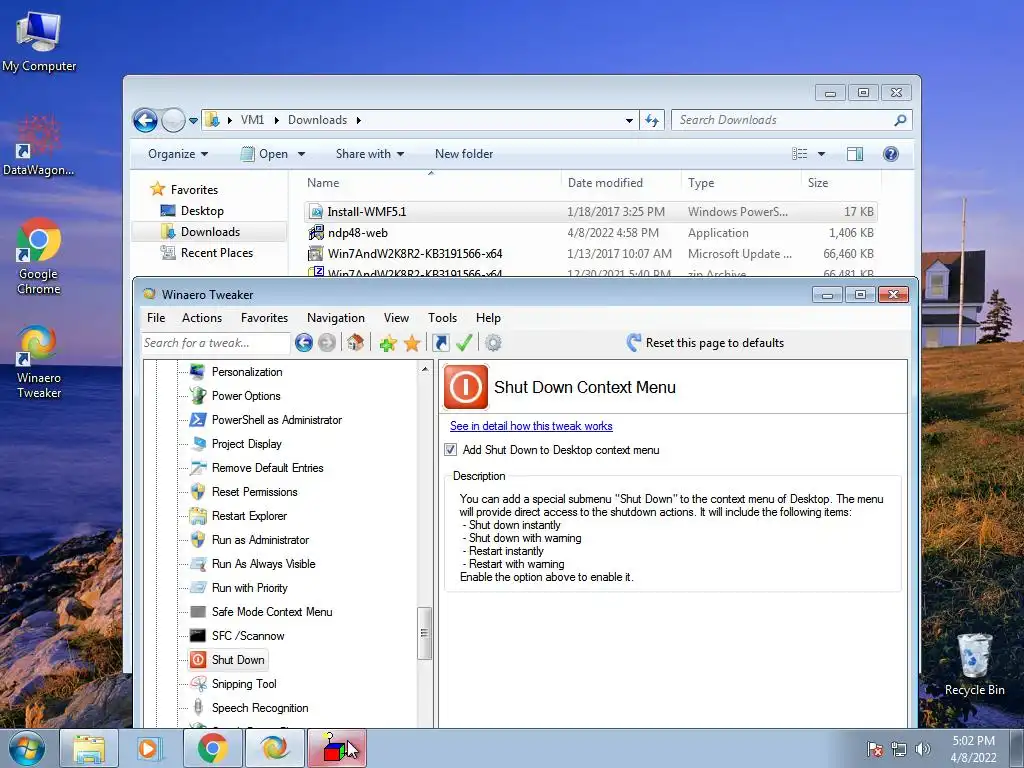Sort files by Date modified column
The width and height of the screenshot is (1024, 768).
[x=620, y=183]
